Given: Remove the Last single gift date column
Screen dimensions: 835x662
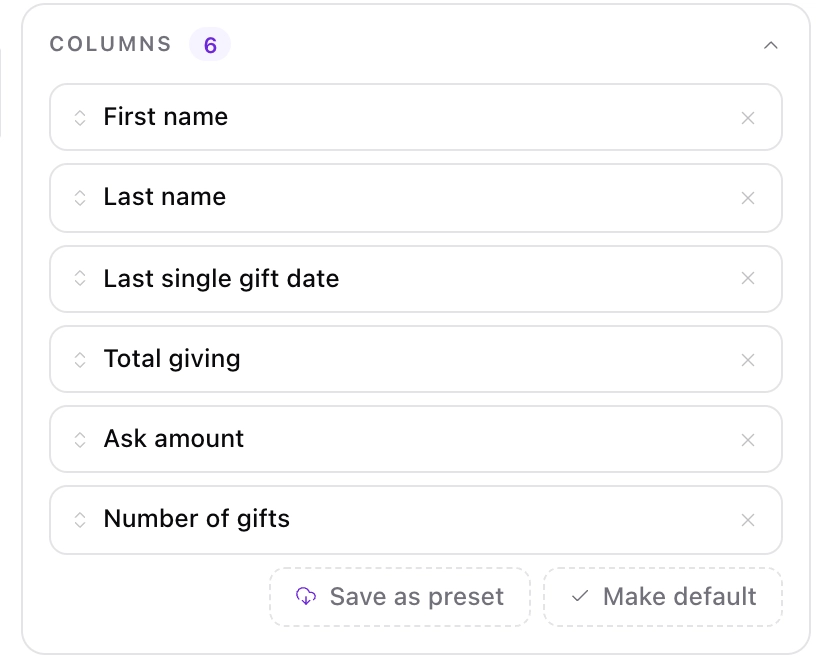Looking at the screenshot, I should [748, 278].
